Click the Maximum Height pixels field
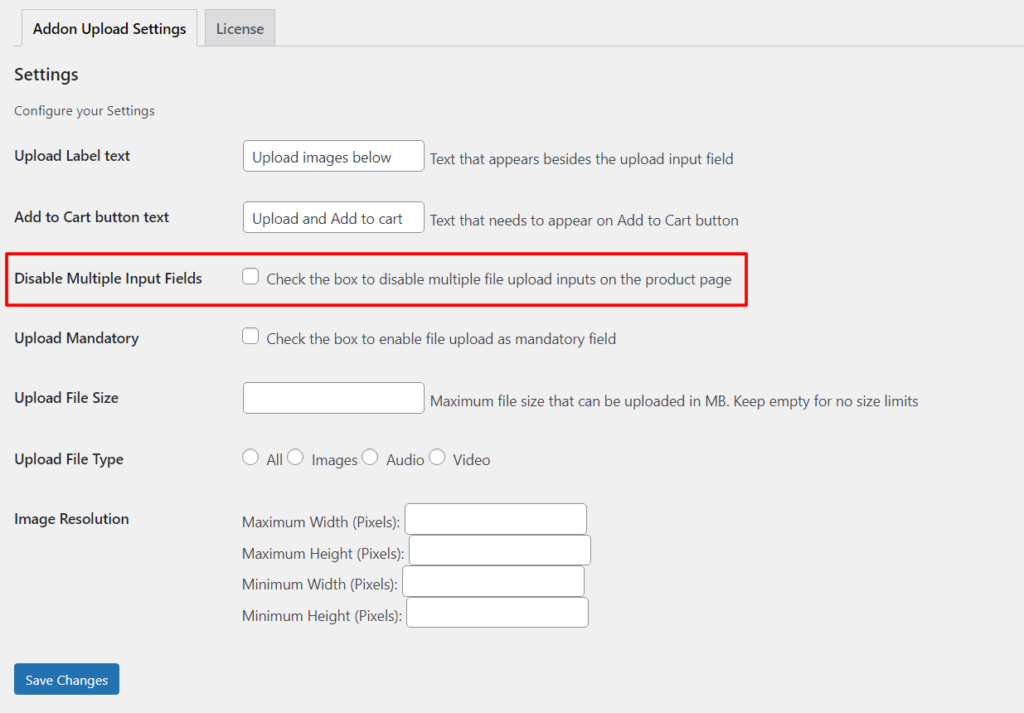The width and height of the screenshot is (1024, 713). (500, 550)
